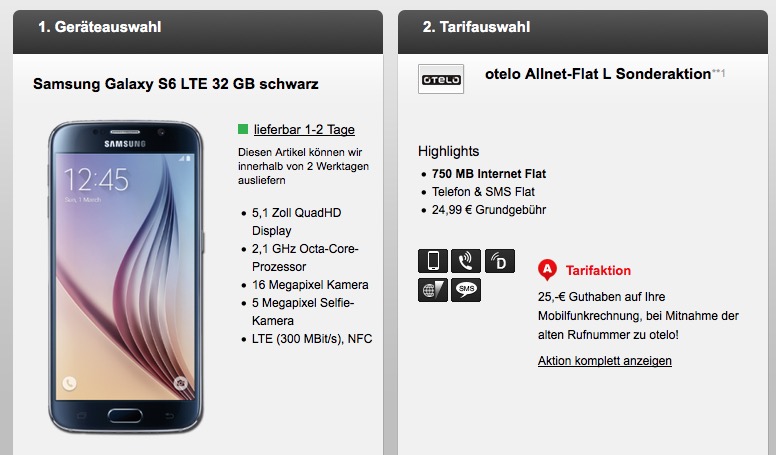Viewport: 776px width, 455px height.
Task: Click the internet globe flat icon
Action: click(x=433, y=290)
